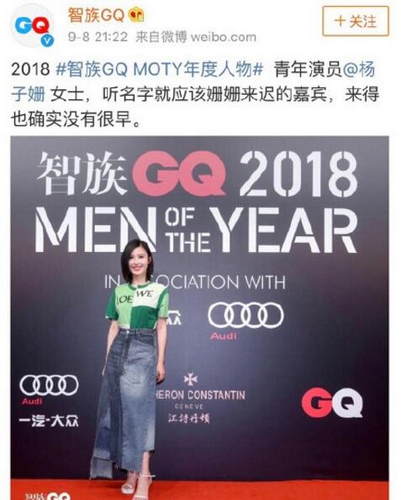The image size is (401, 500).
Task: Tap the pink GQ logo at the top of the photo
Action: 179,175
